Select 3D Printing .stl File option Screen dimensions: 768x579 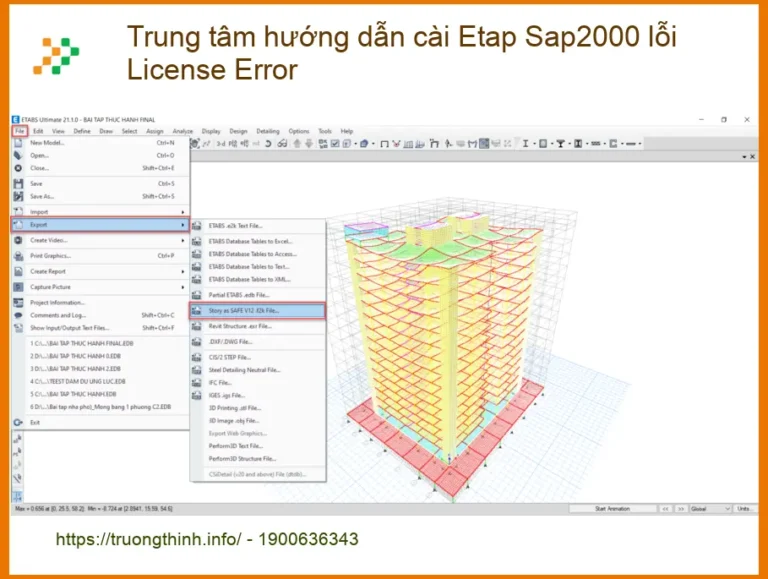(x=258, y=408)
